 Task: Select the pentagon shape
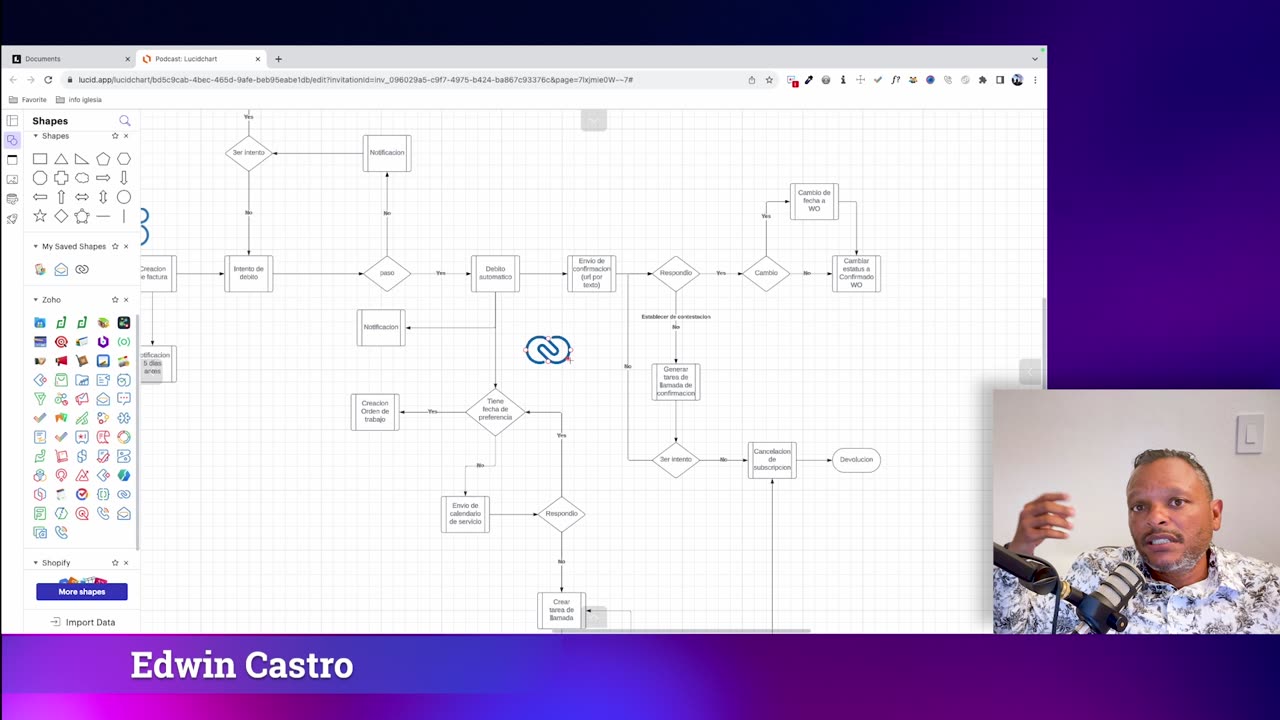(103, 159)
